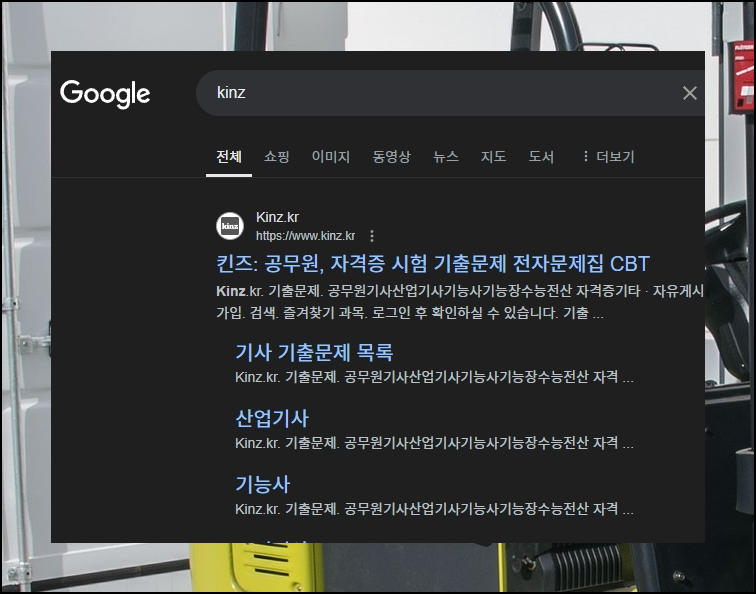Select the 전체 tab
This screenshot has width=756, height=594.
click(x=229, y=157)
